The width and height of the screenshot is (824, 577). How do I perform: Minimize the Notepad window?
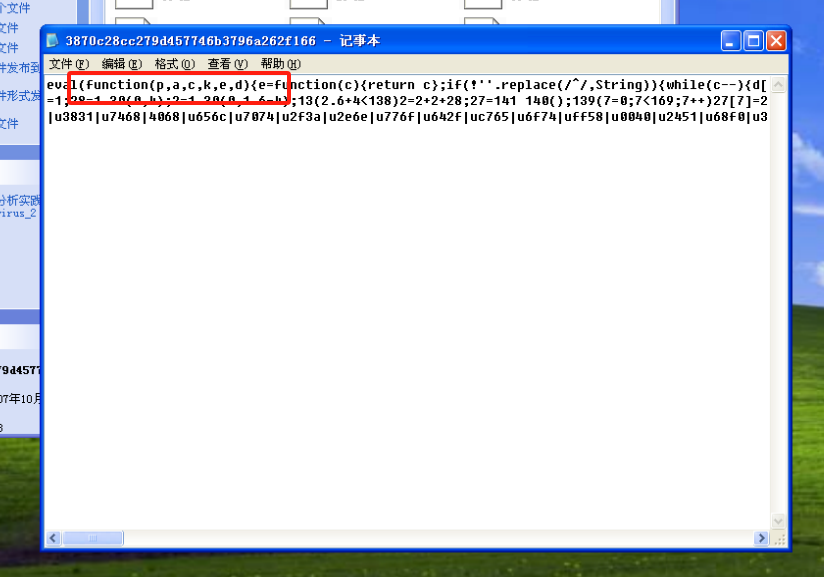click(730, 40)
